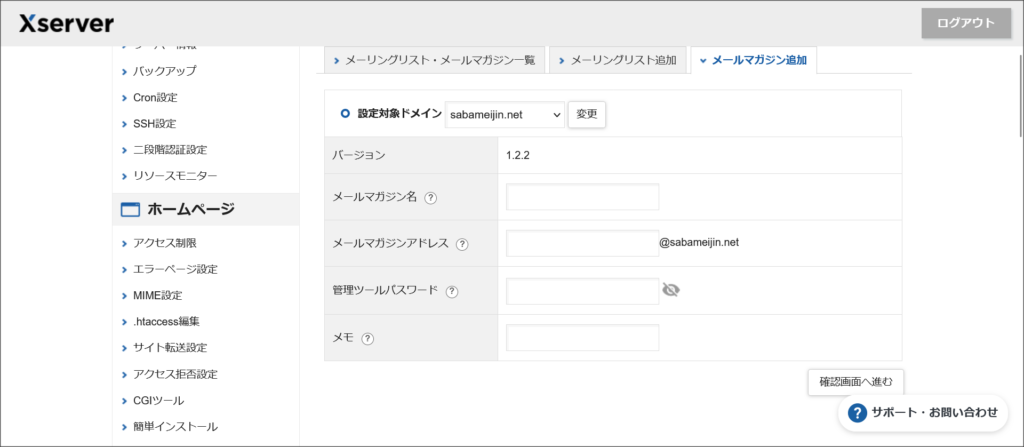Click the ホームページ window icon
This screenshot has height=447, width=1024.
(130, 209)
